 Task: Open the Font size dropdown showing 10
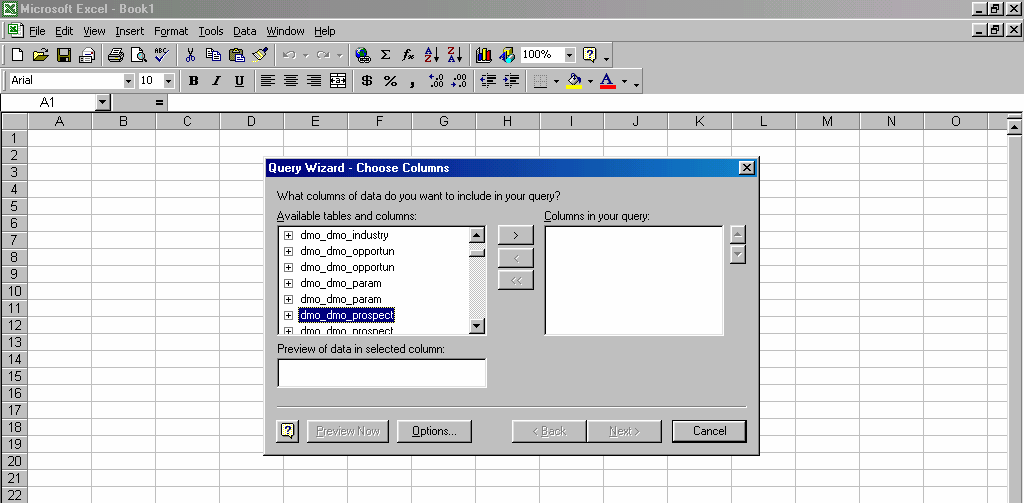click(169, 81)
